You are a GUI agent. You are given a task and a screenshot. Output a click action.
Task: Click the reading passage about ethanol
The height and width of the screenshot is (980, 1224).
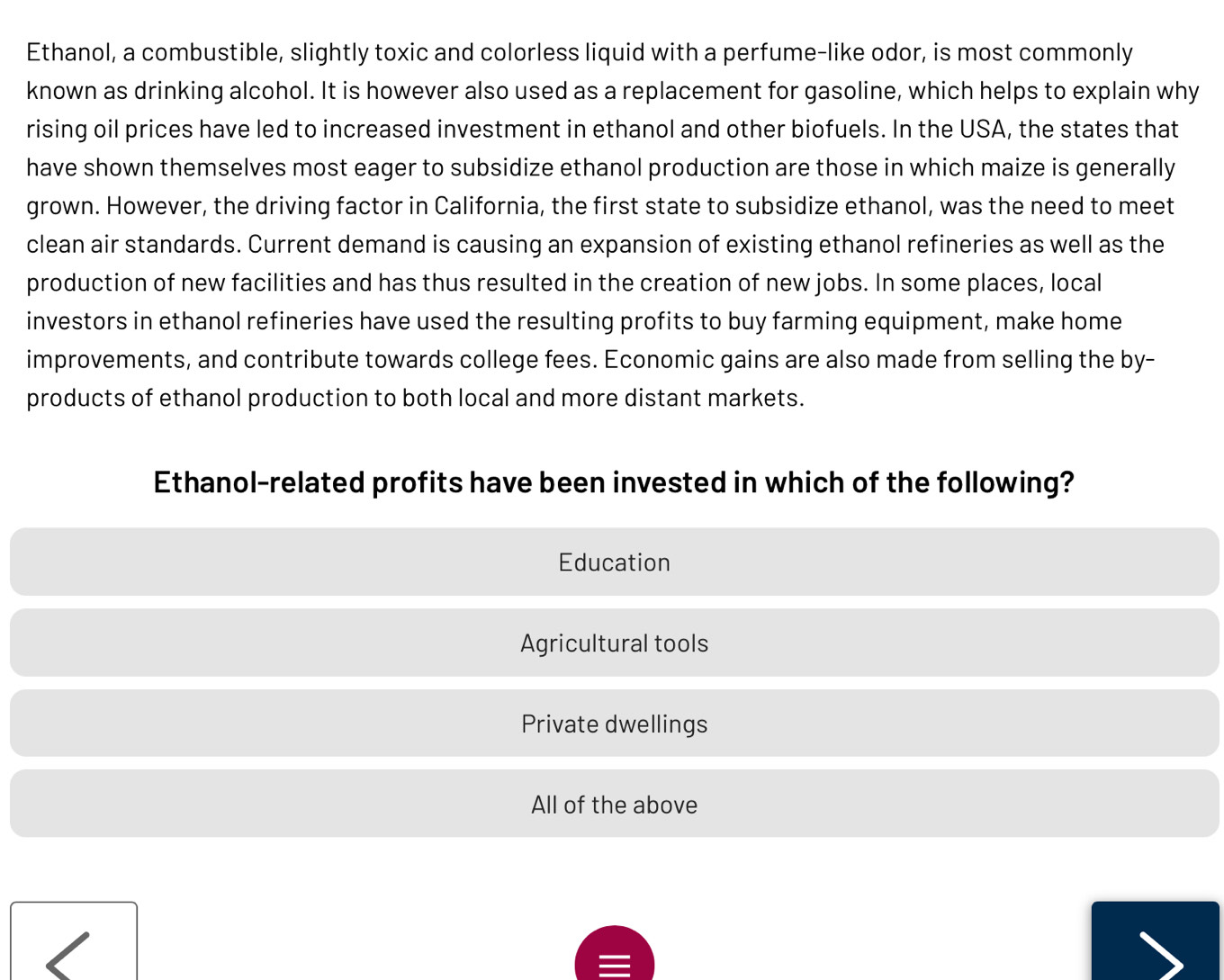(612, 225)
